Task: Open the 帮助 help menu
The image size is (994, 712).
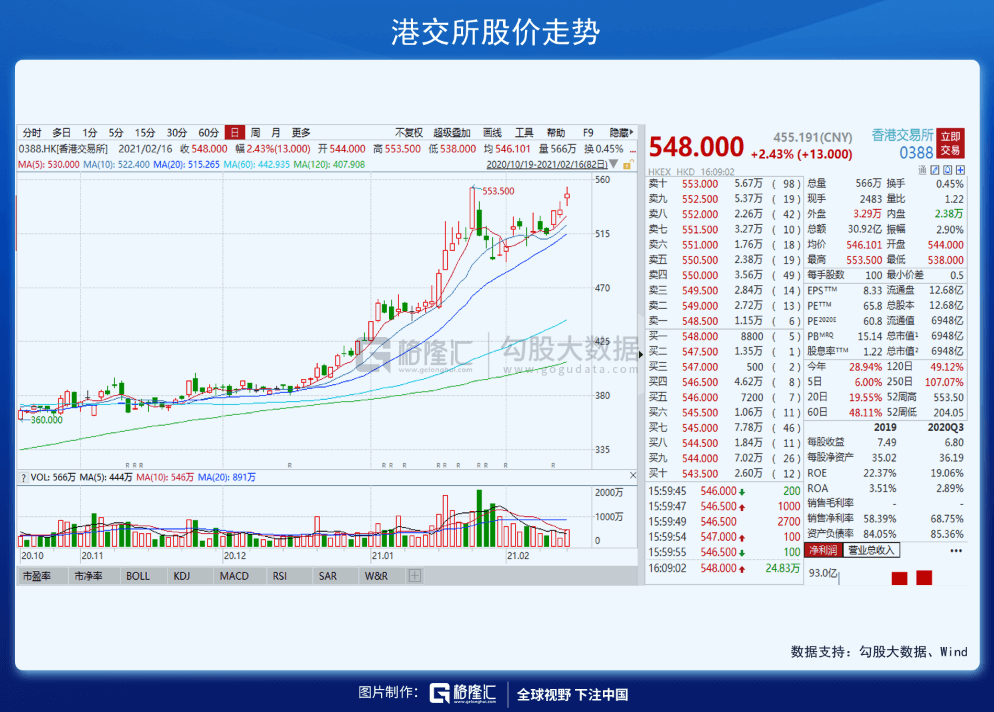Action: (x=556, y=133)
